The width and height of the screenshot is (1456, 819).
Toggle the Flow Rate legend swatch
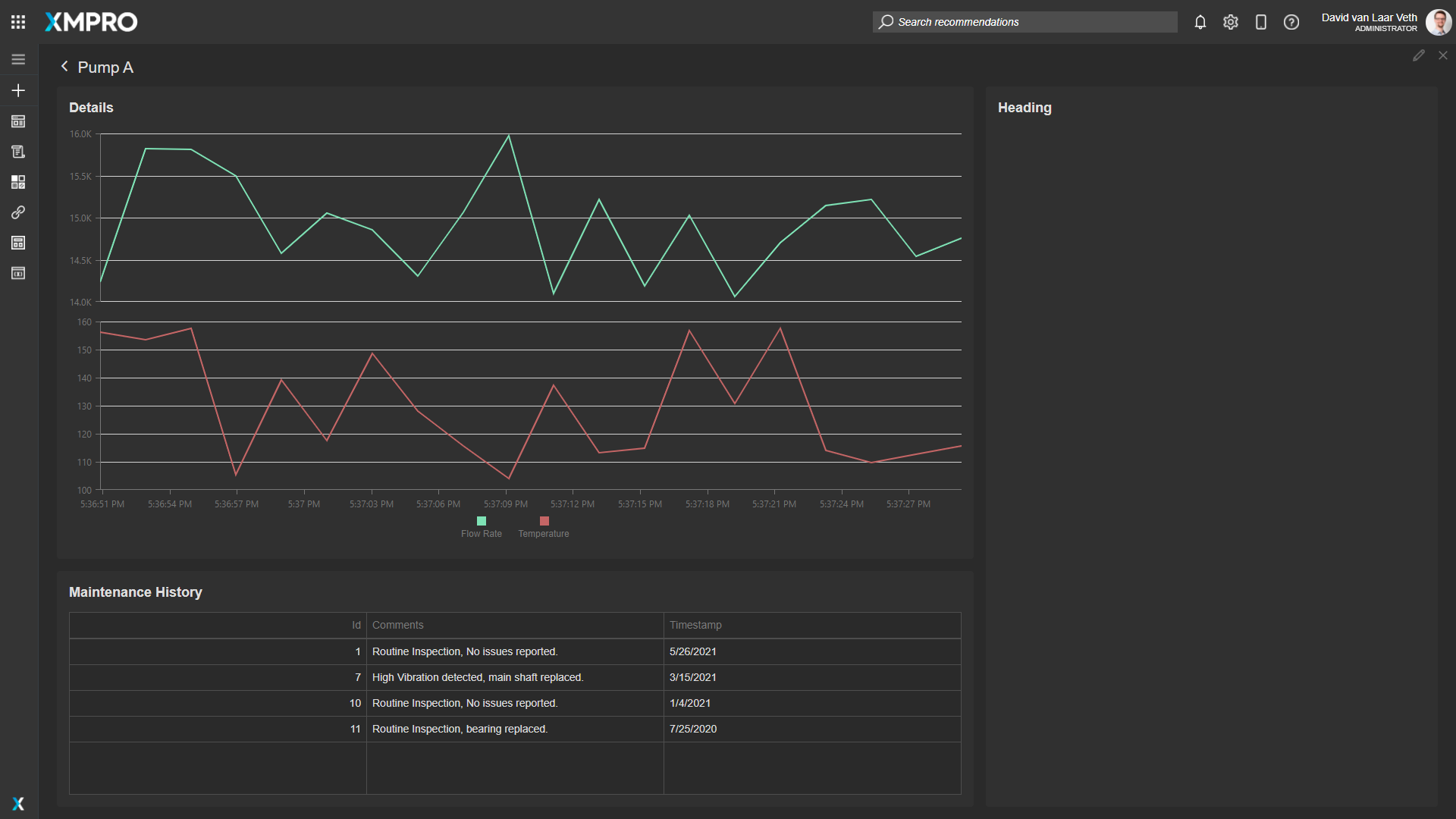tap(481, 521)
